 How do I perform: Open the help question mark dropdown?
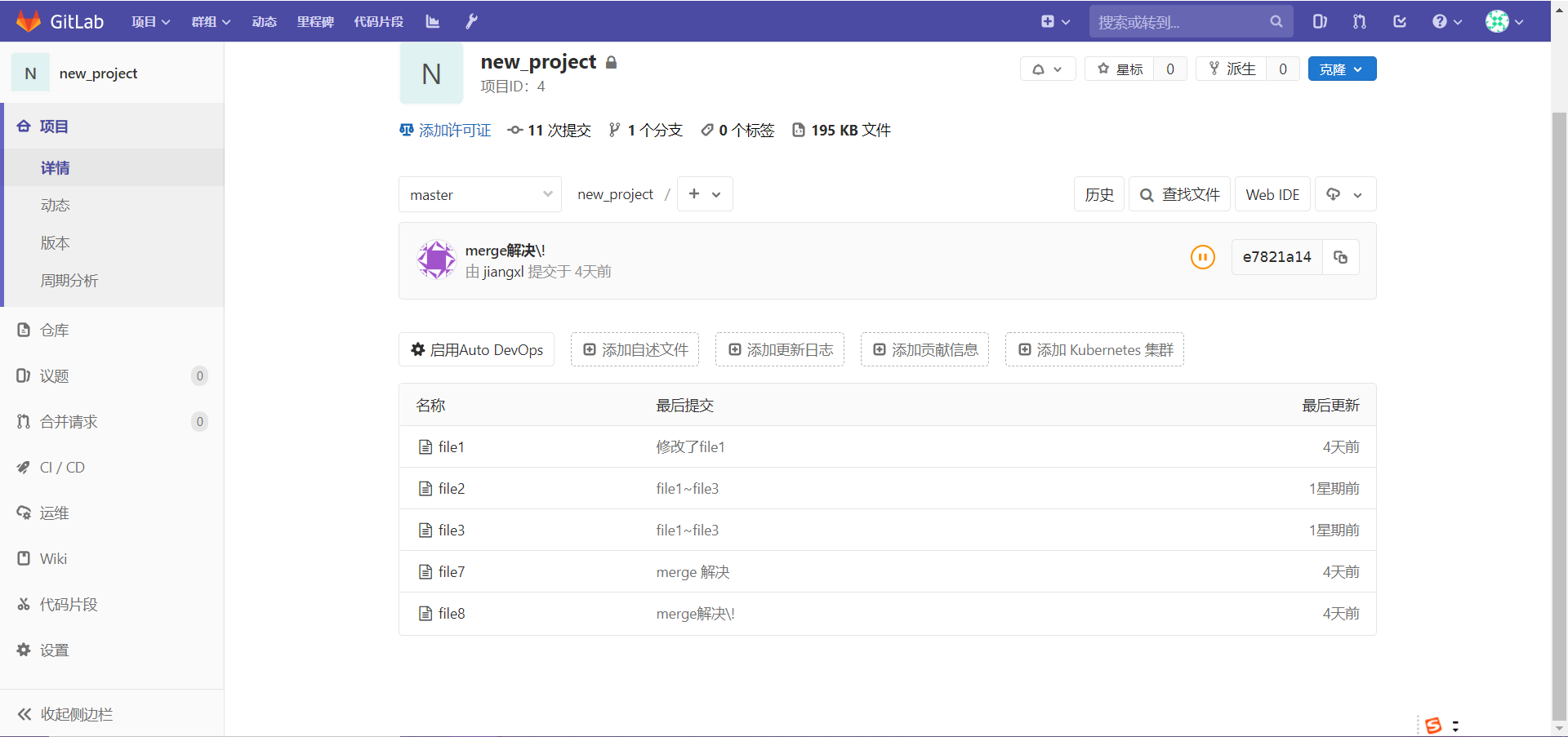coord(1446,22)
